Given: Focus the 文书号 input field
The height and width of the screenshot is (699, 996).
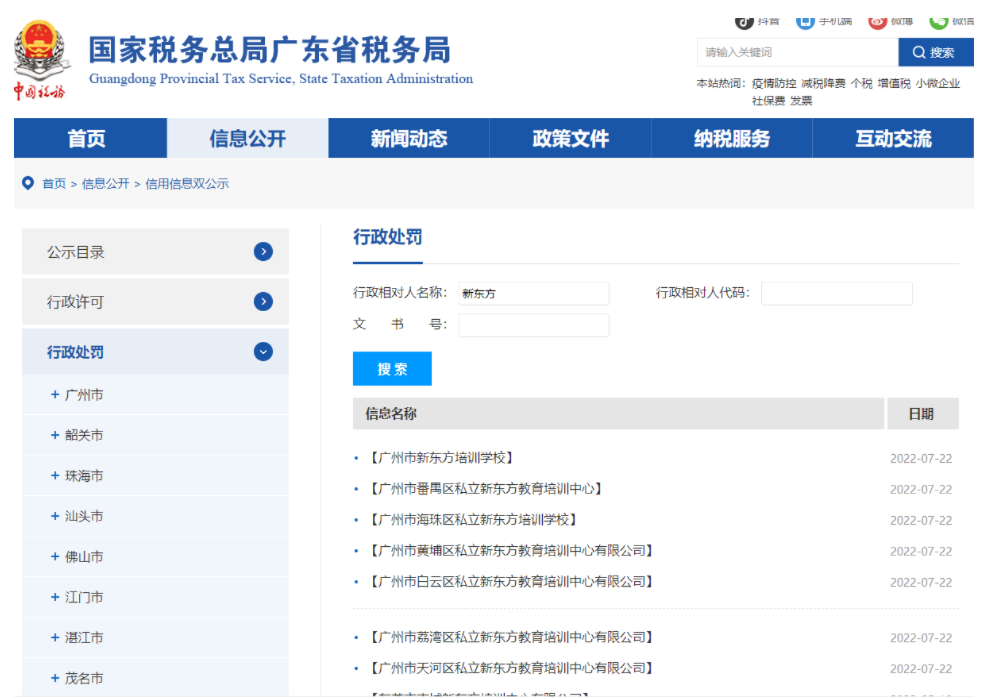Looking at the screenshot, I should (534, 325).
